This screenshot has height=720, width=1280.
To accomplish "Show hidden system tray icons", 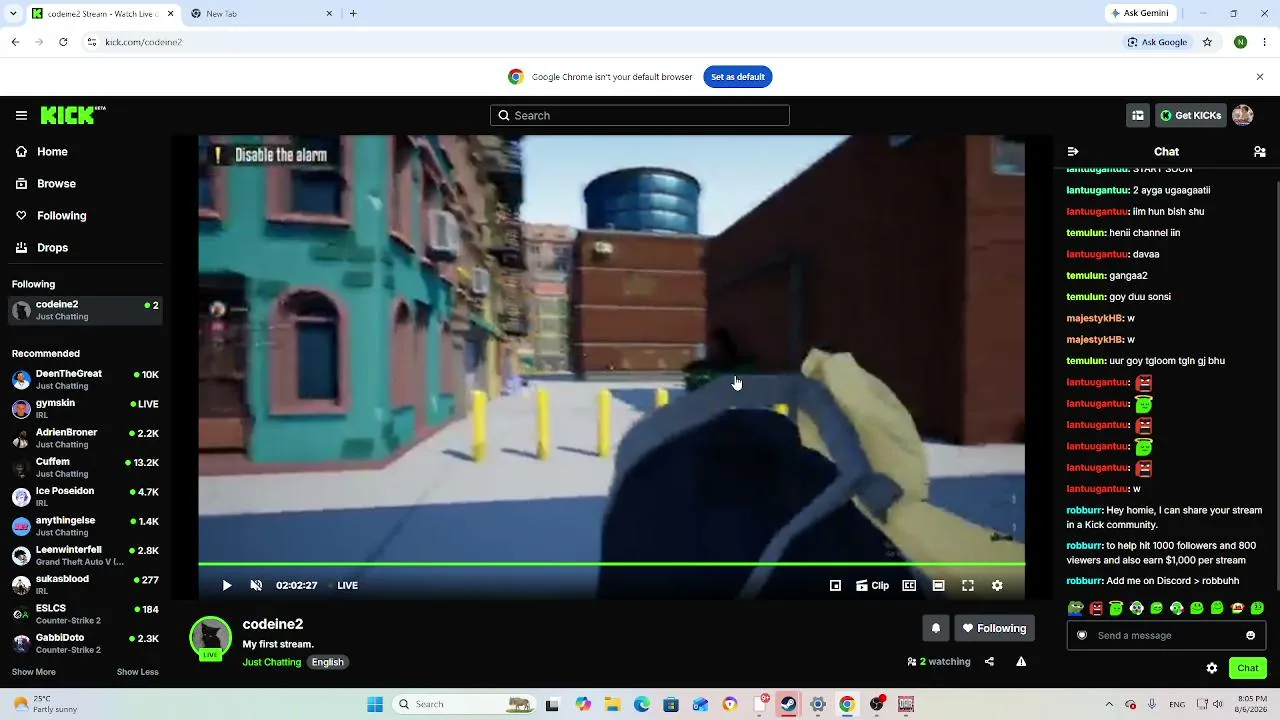I will [x=1108, y=705].
